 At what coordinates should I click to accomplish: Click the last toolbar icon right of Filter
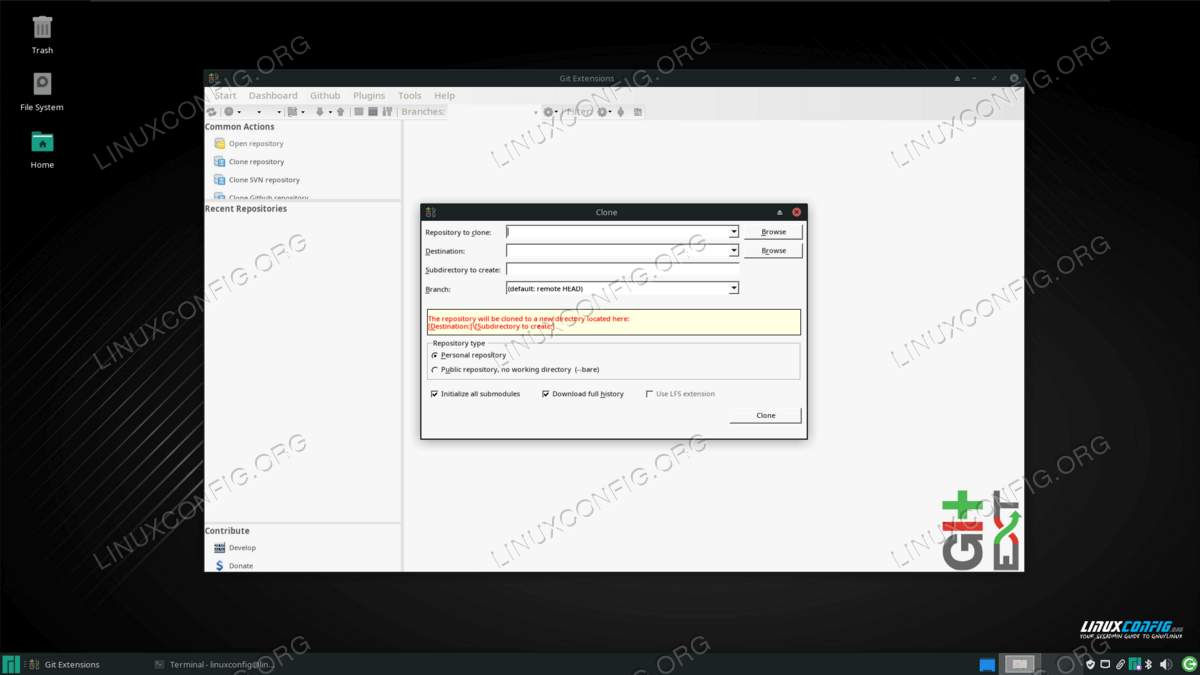(x=638, y=112)
